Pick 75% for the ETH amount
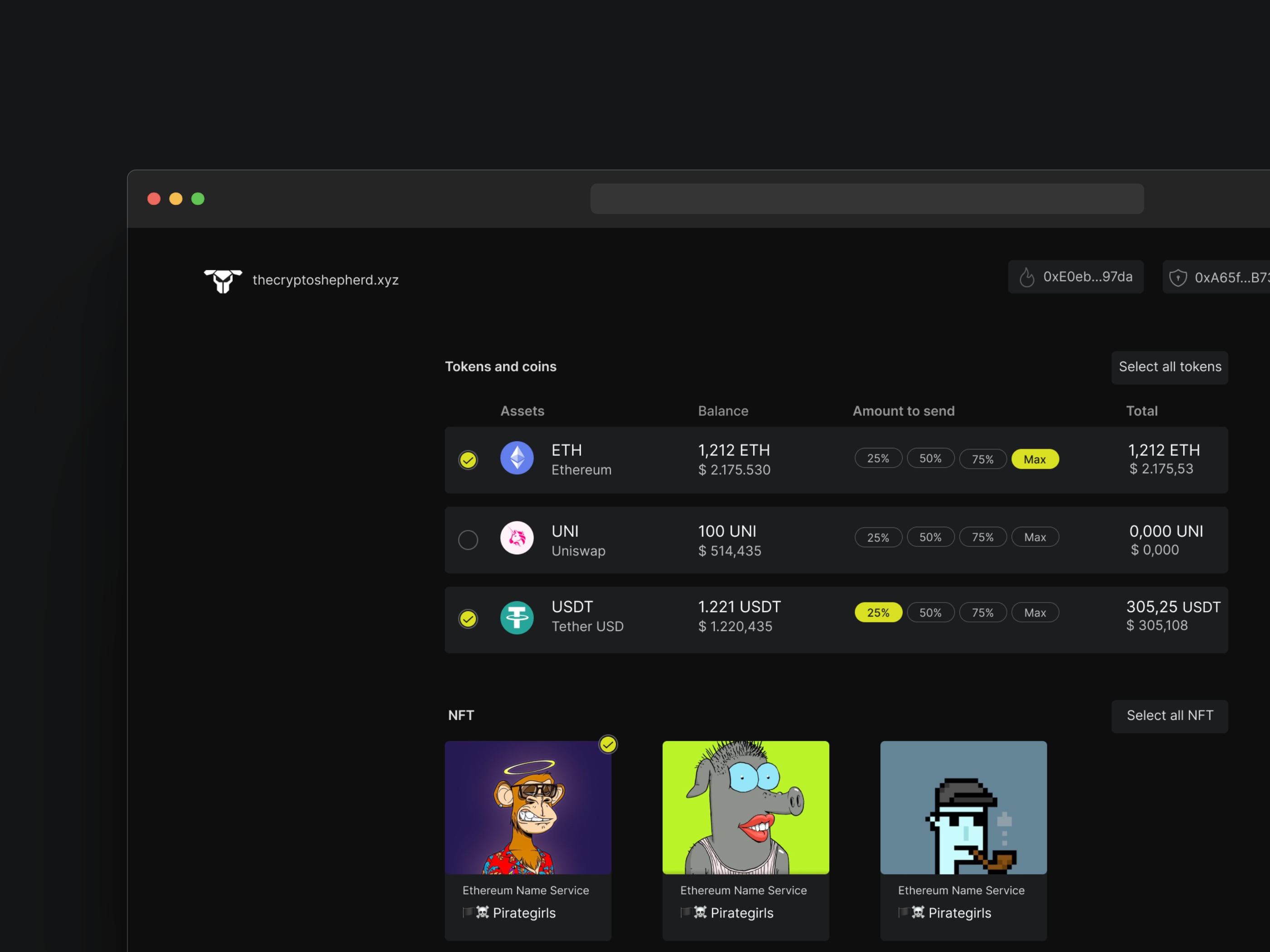Screen dimensions: 1270x952 click(982, 459)
